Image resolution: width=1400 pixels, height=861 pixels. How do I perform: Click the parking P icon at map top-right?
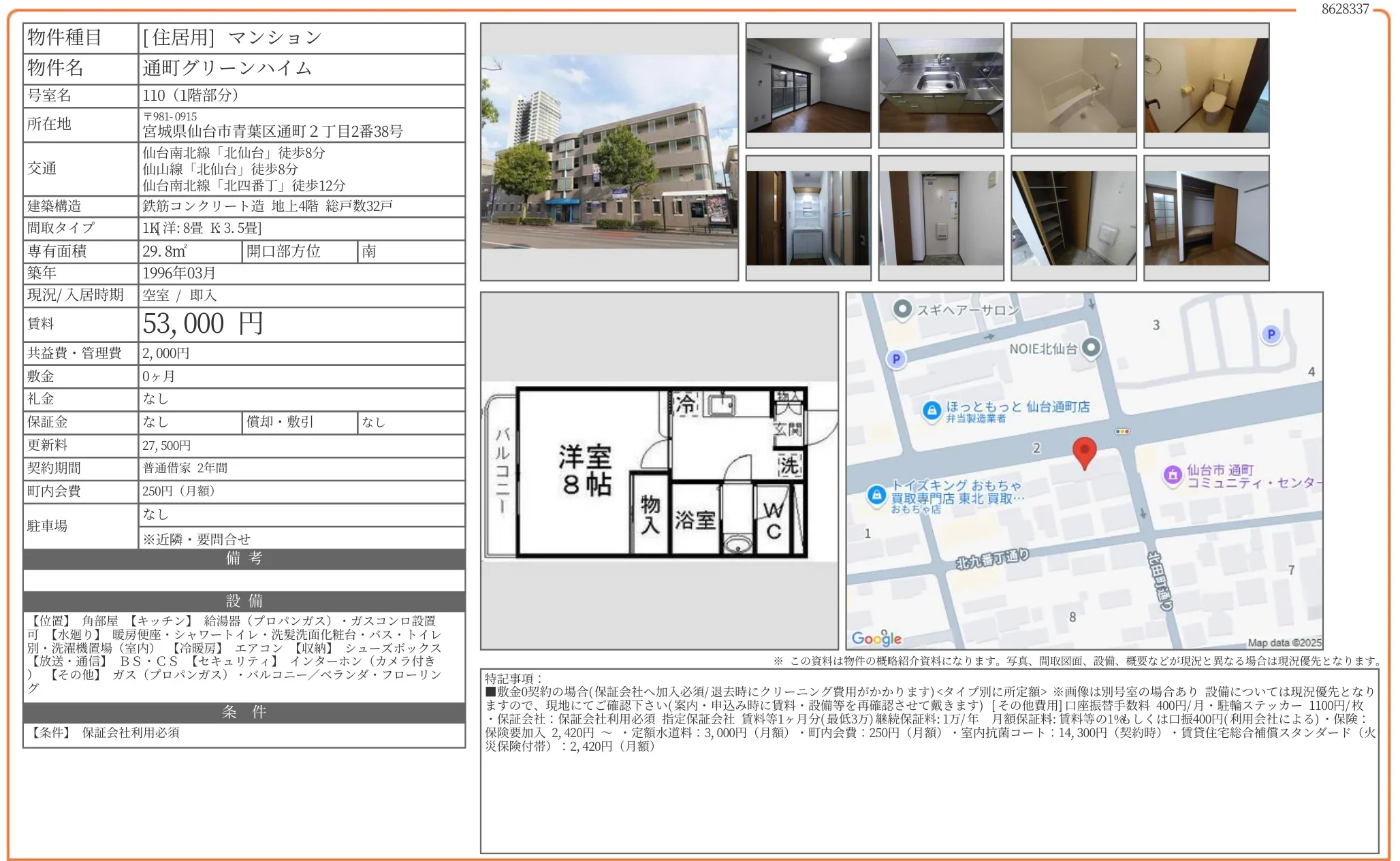(1271, 334)
